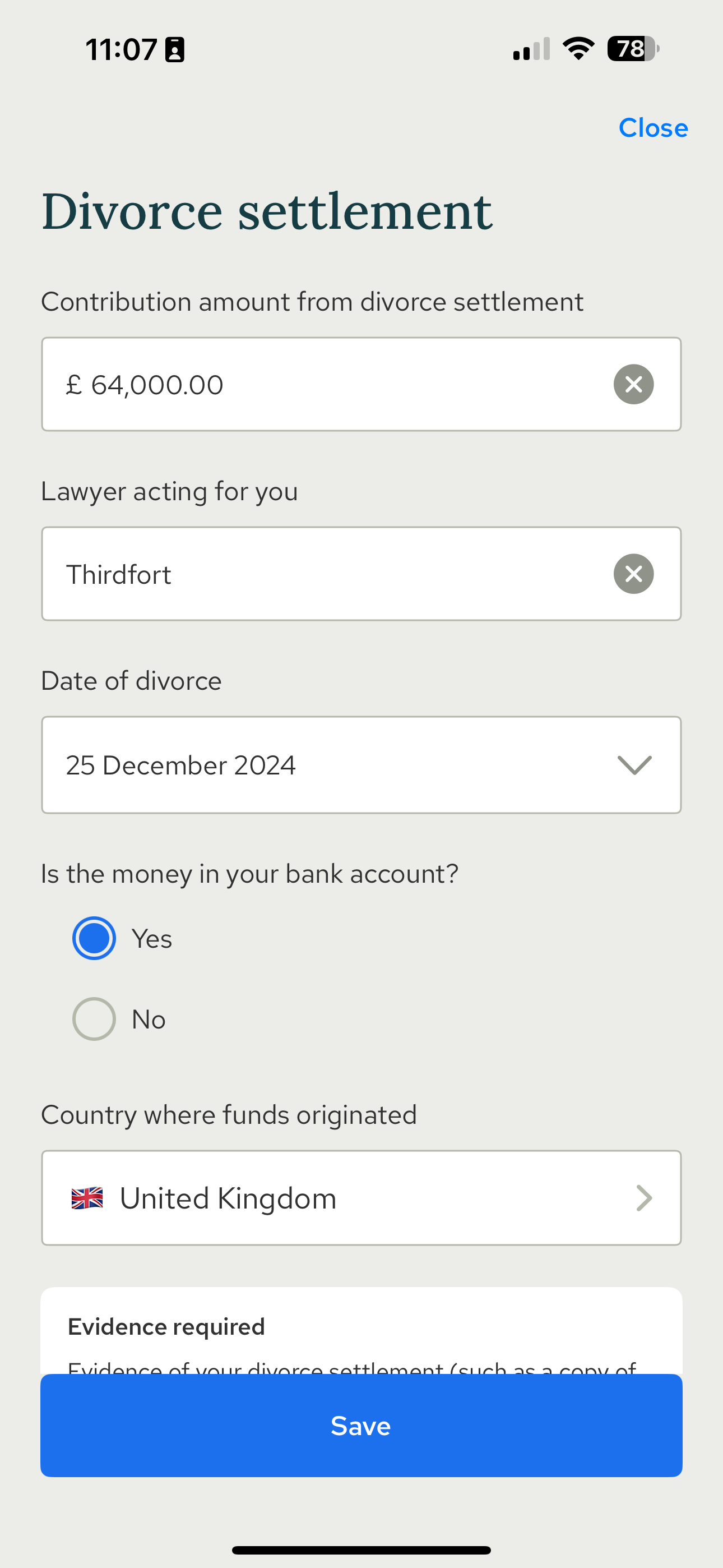Save the divorce settlement details

click(x=361, y=1425)
